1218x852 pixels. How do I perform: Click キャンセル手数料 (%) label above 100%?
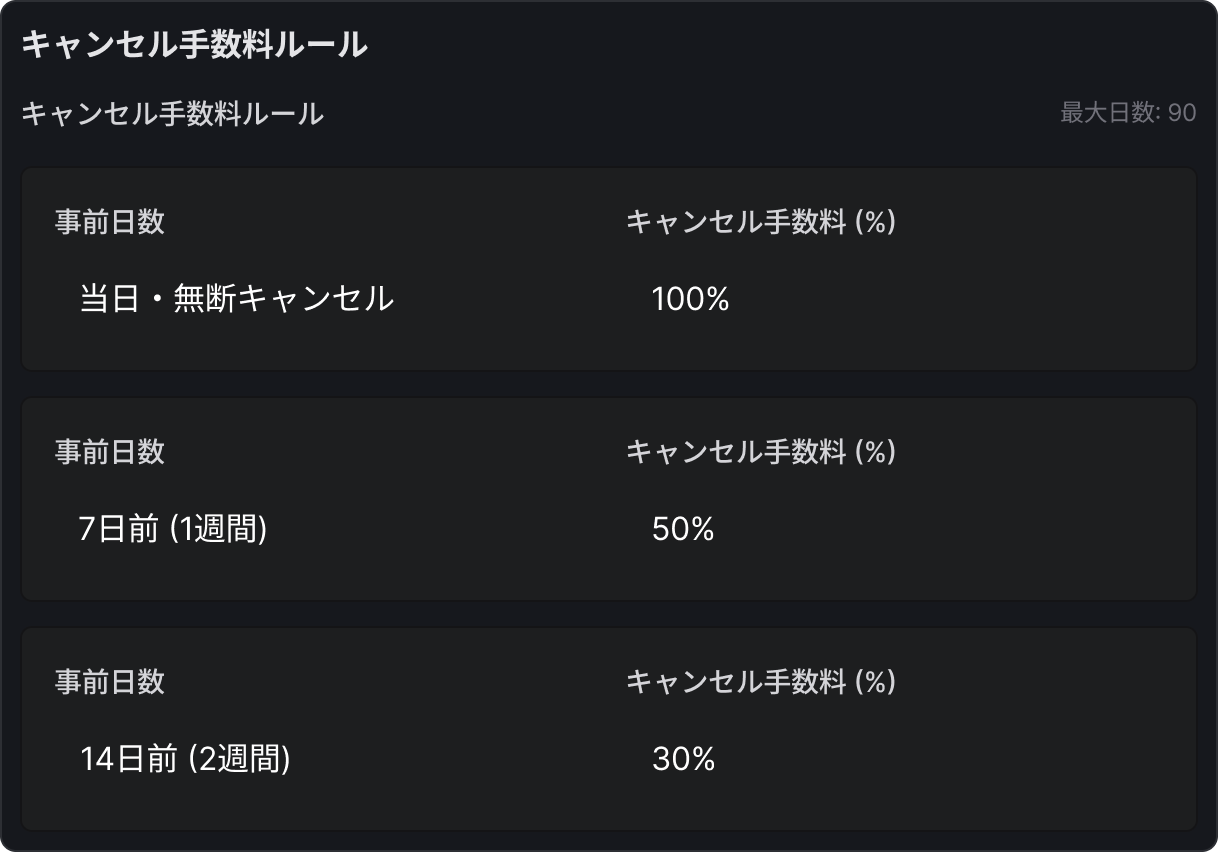click(760, 222)
